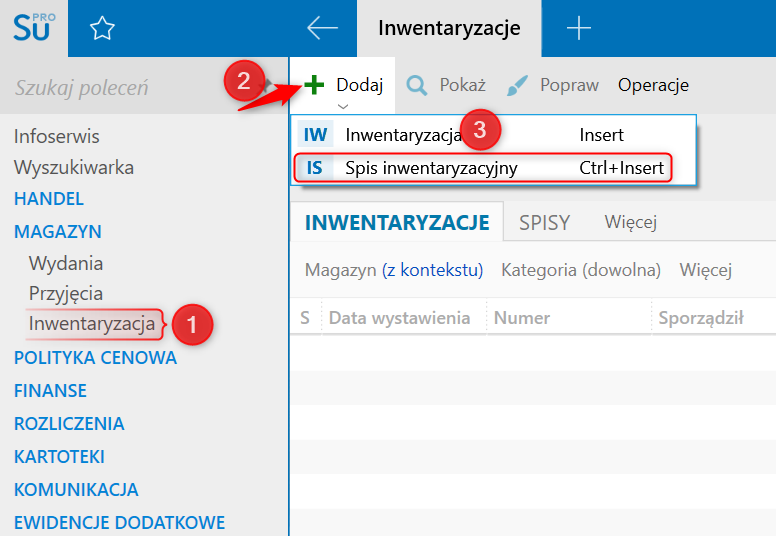Select the Inwentaryzacje window tab
Viewport: 776px width, 536px height.
(449, 28)
